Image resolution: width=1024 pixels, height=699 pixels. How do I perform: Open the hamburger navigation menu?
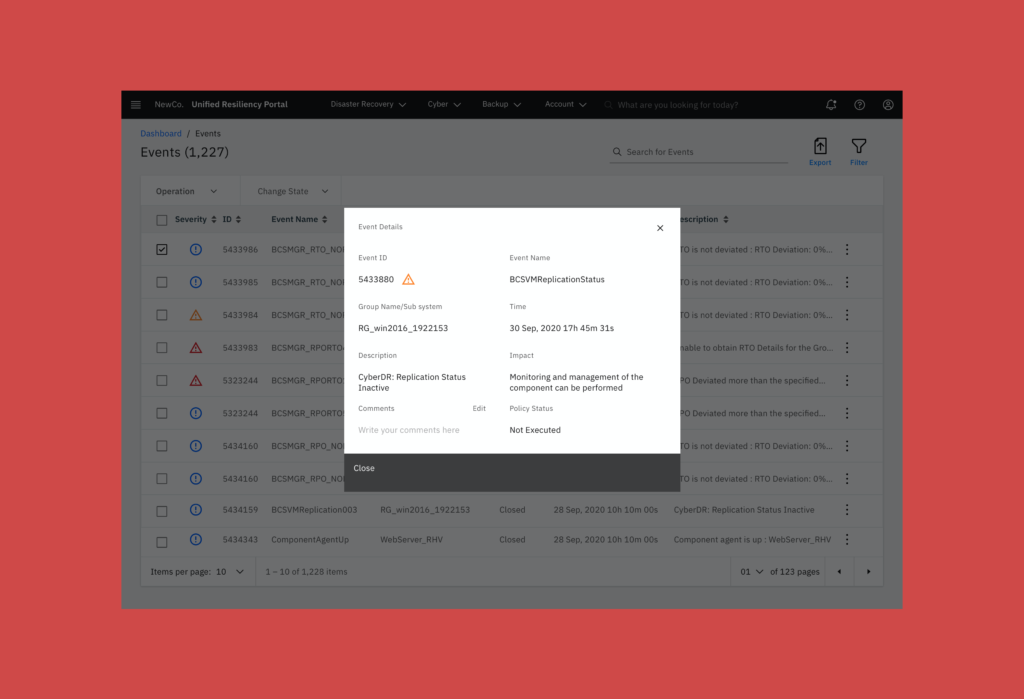click(136, 105)
